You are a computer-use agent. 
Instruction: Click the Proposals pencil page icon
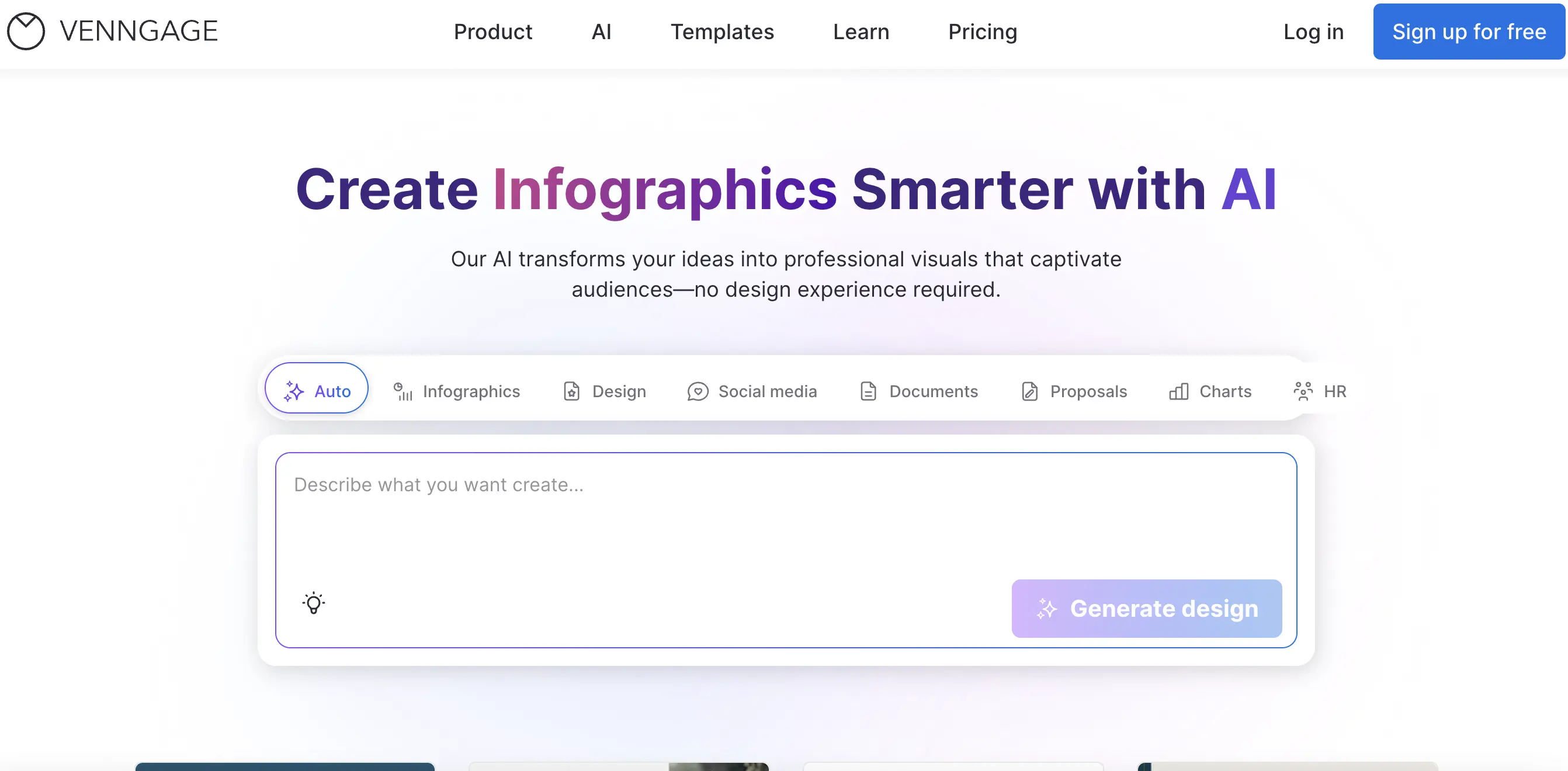coord(1029,391)
